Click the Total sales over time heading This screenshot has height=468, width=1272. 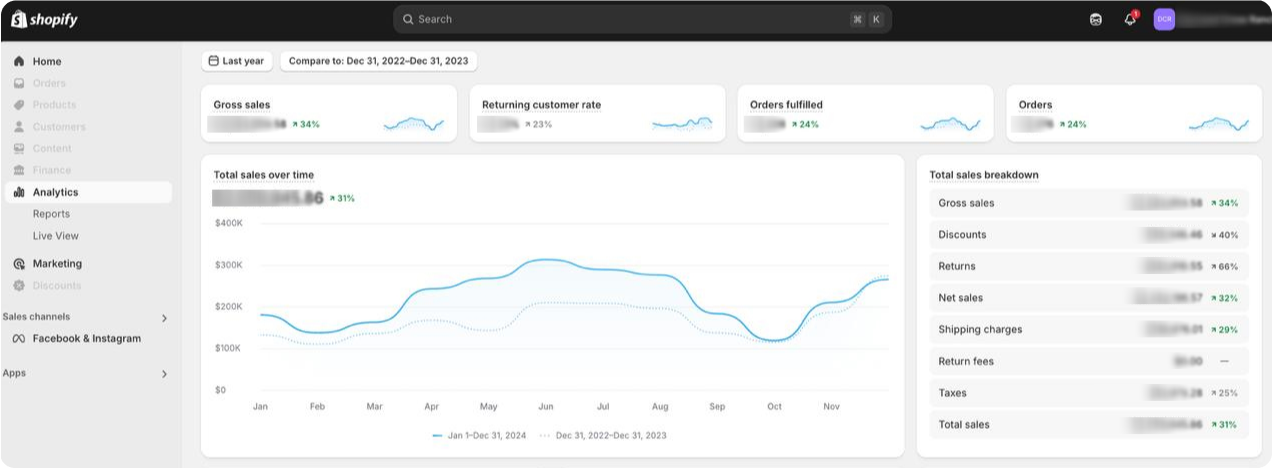pos(263,175)
